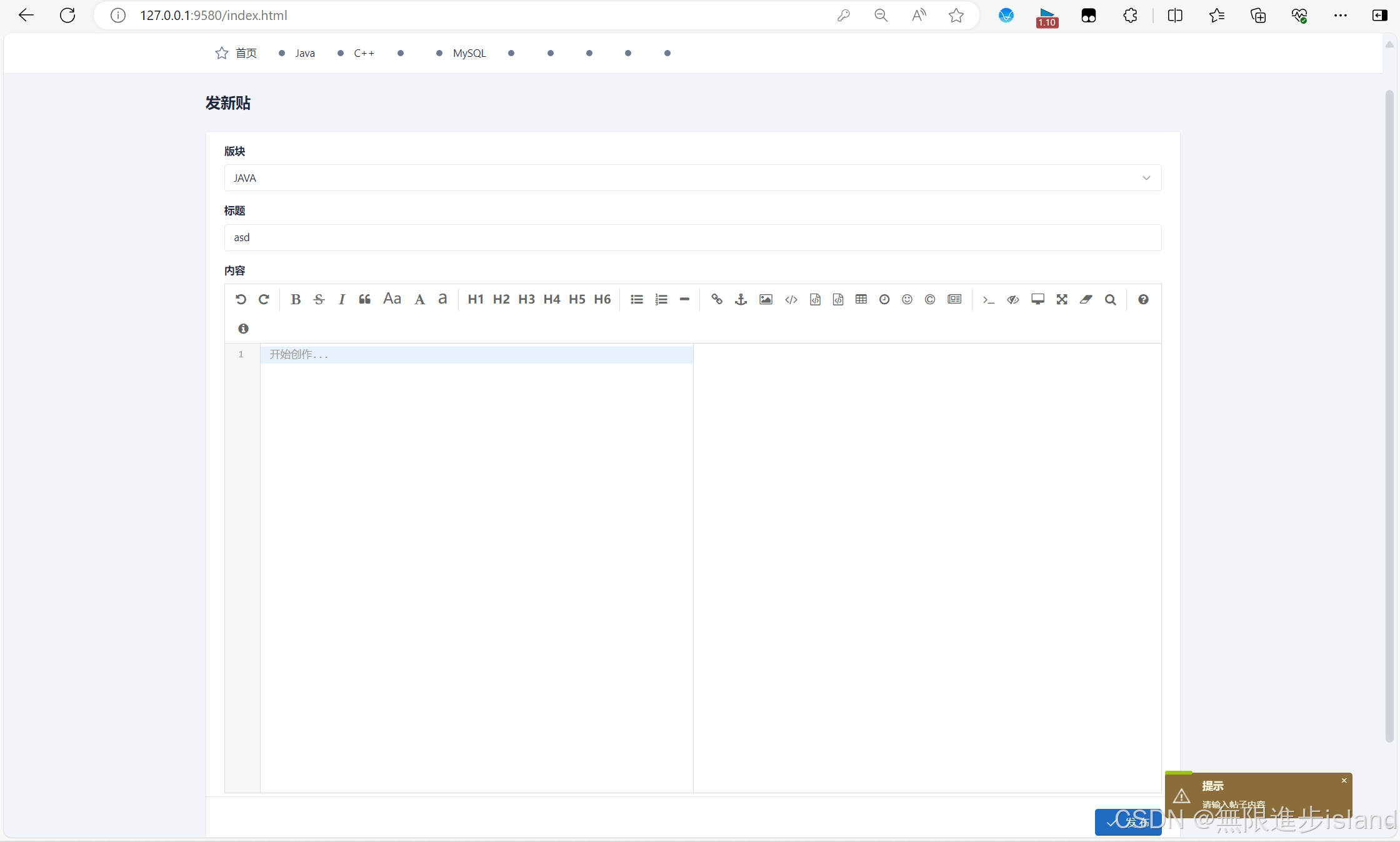Image resolution: width=1400 pixels, height=842 pixels.
Task: Insert inline code
Action: (791, 299)
